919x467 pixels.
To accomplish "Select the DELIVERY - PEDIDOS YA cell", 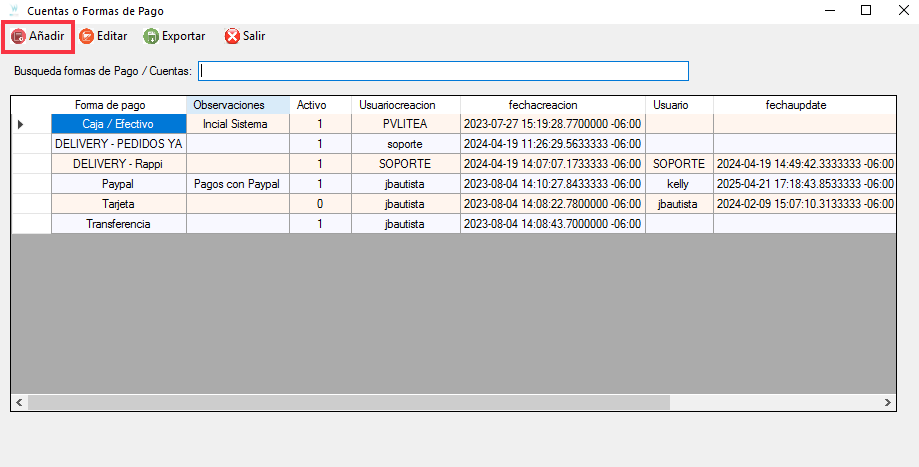I will pos(118,144).
